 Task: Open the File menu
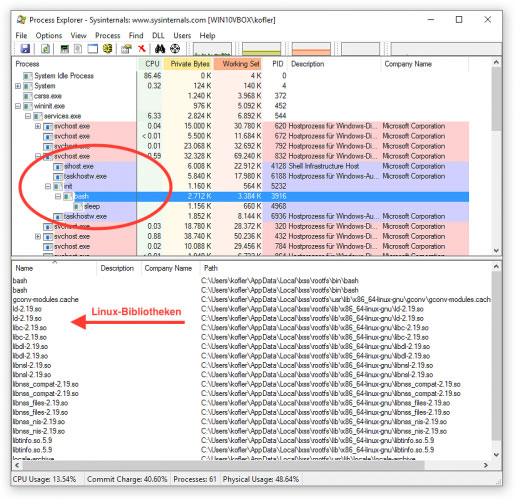pyautogui.click(x=21, y=36)
